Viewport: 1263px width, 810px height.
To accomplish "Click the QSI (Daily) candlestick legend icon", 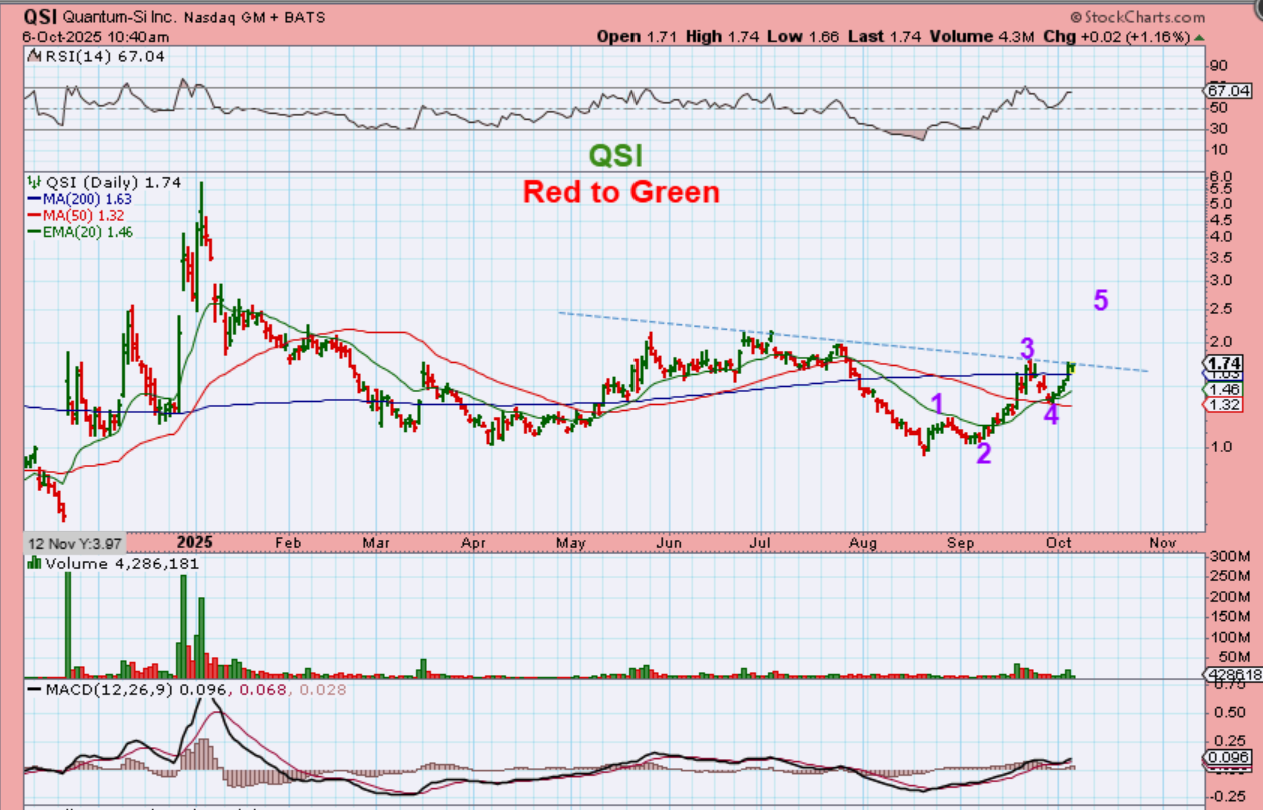I will tap(32, 183).
